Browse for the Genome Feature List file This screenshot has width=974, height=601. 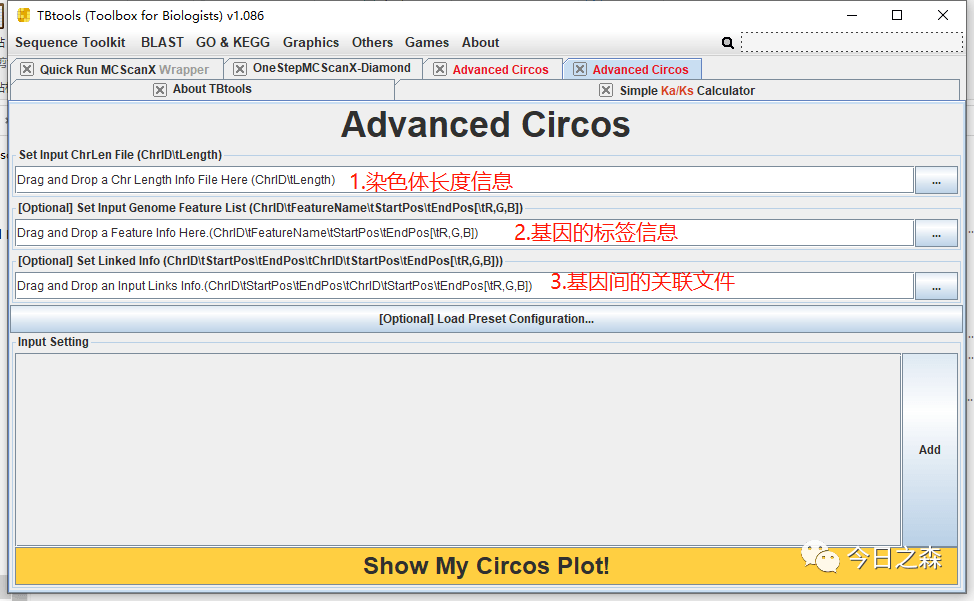point(936,233)
